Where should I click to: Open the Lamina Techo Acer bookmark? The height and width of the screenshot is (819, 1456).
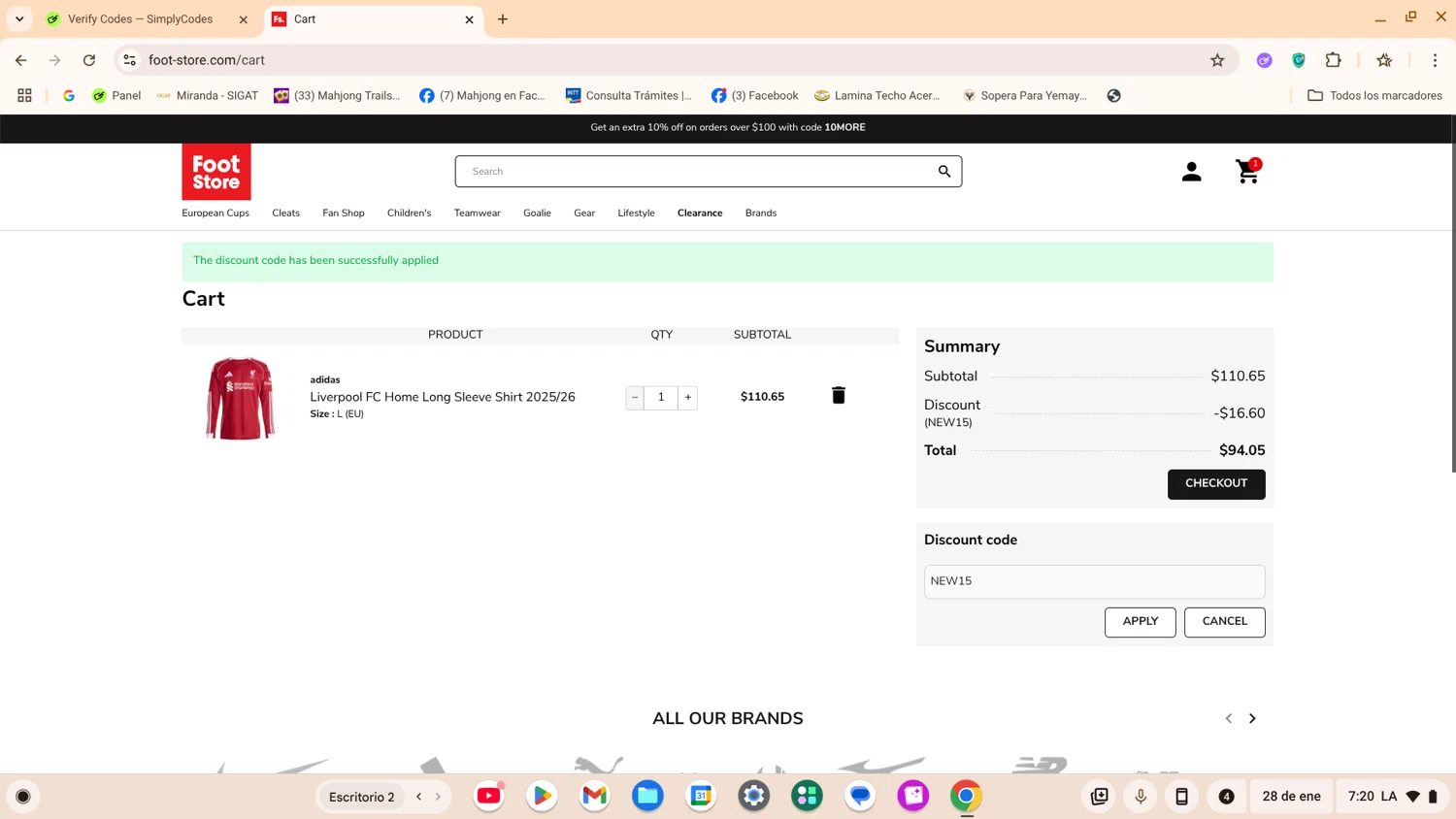[877, 95]
